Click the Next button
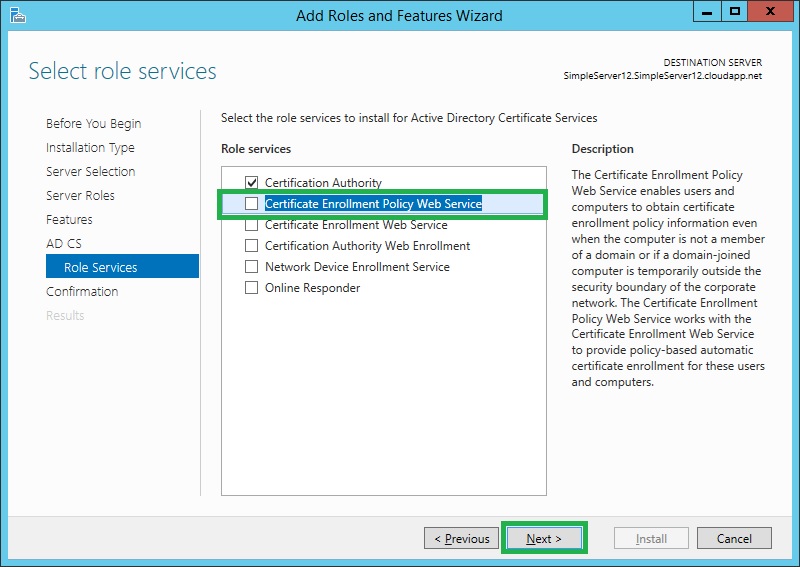Screen dimensions: 800x567 pos(544,539)
